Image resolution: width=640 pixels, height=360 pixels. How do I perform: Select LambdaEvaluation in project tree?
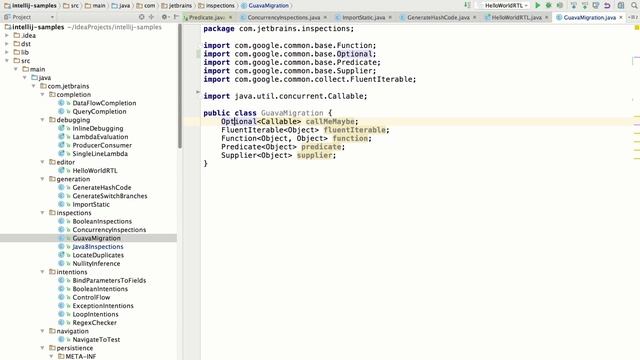click(100, 137)
